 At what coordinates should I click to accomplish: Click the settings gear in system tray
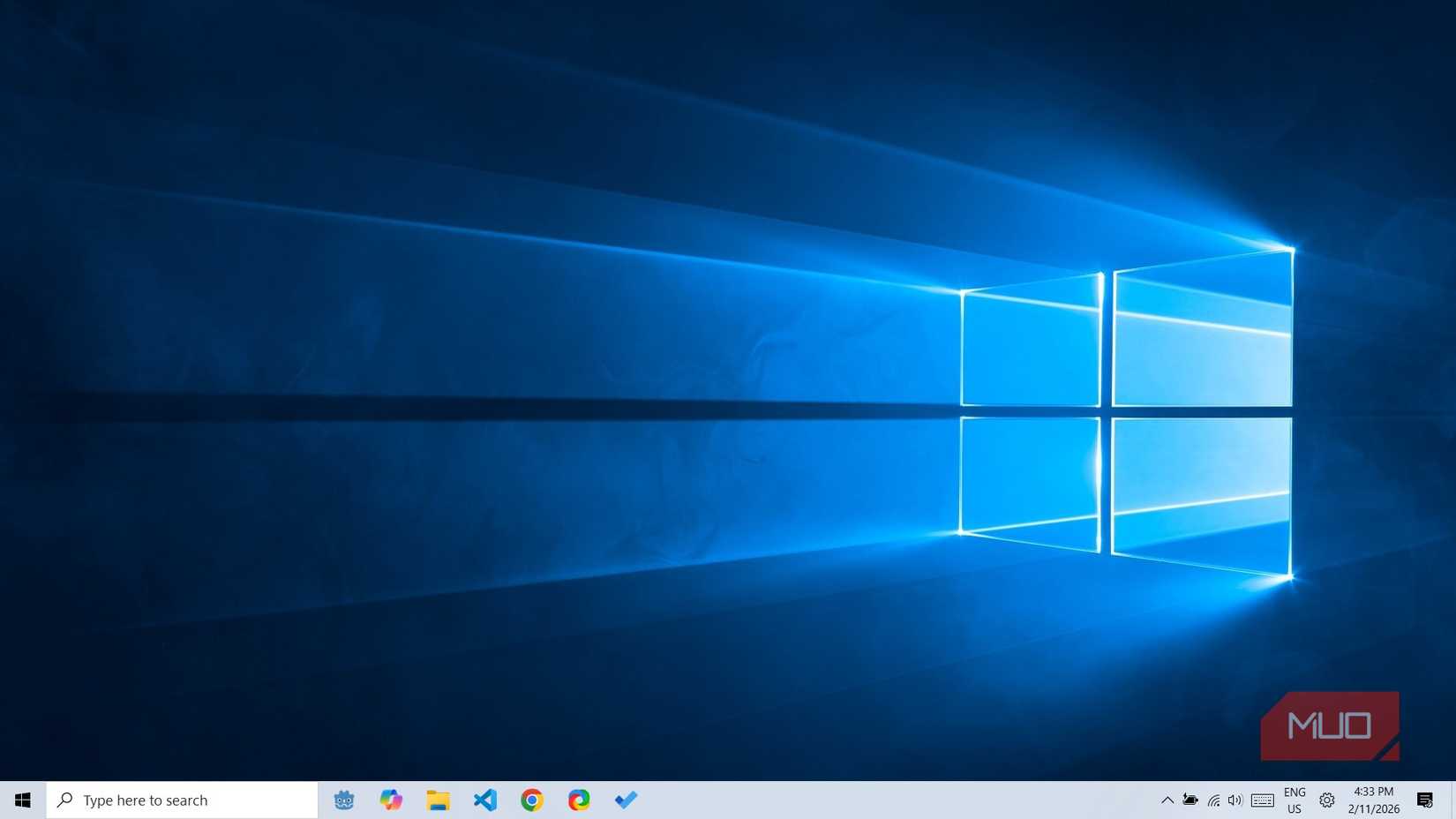(1326, 800)
